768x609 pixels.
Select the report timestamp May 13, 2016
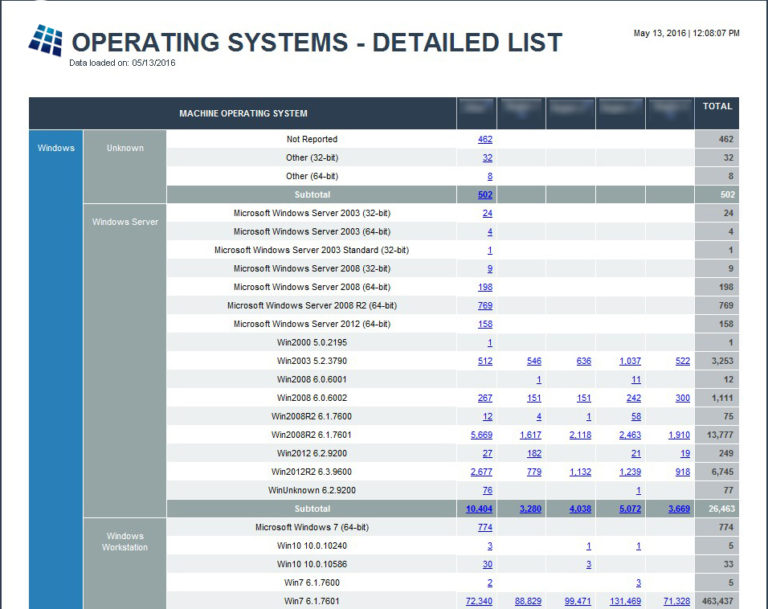pos(686,33)
